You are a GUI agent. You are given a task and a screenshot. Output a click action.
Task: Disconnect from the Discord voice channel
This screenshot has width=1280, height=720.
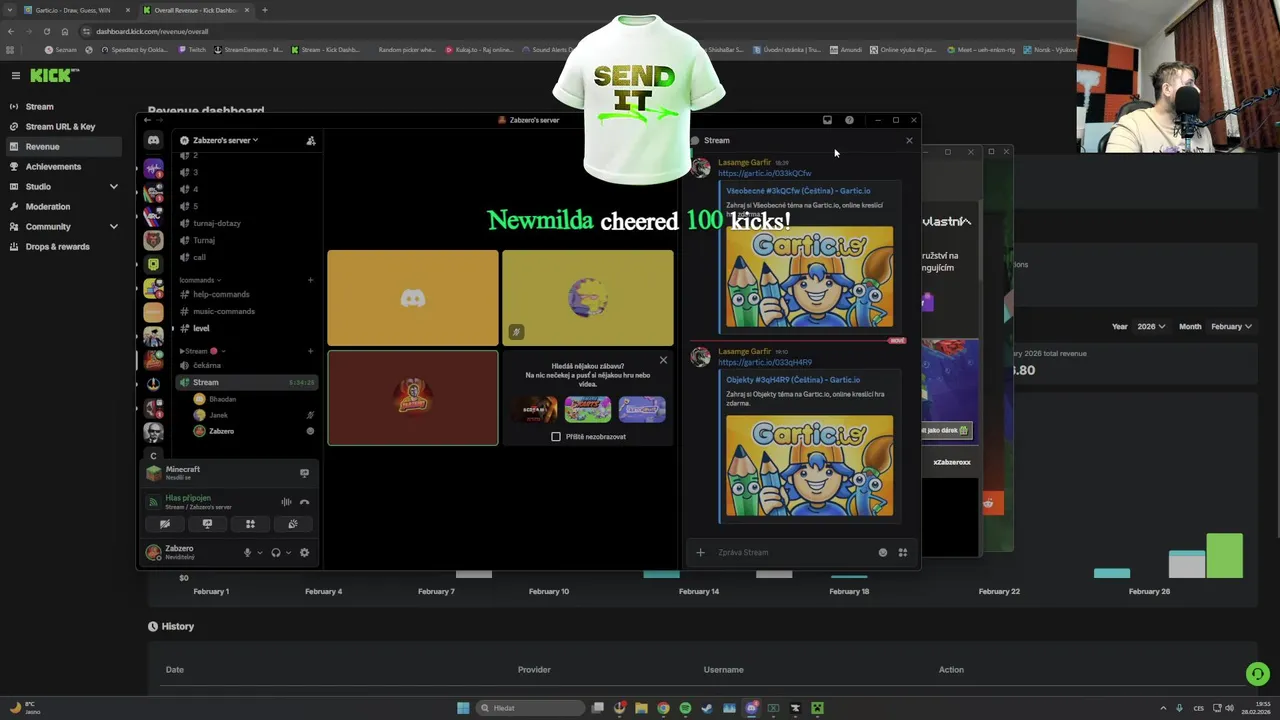click(x=304, y=502)
